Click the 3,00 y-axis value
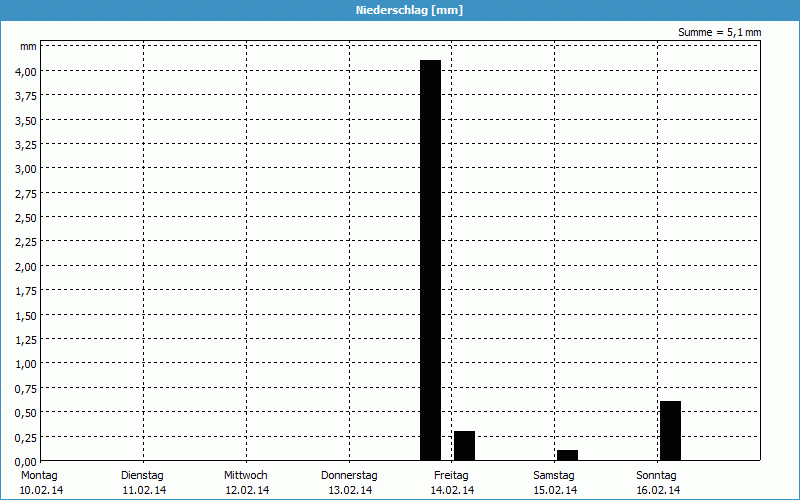 26,169
